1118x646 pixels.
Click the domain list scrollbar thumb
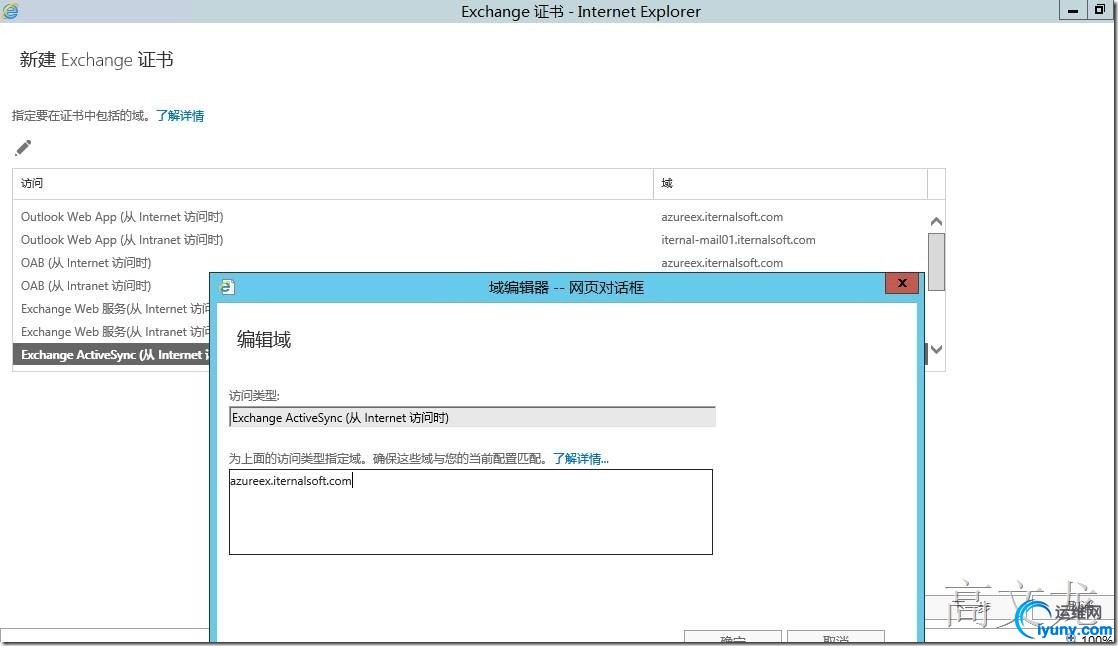[x=936, y=262]
